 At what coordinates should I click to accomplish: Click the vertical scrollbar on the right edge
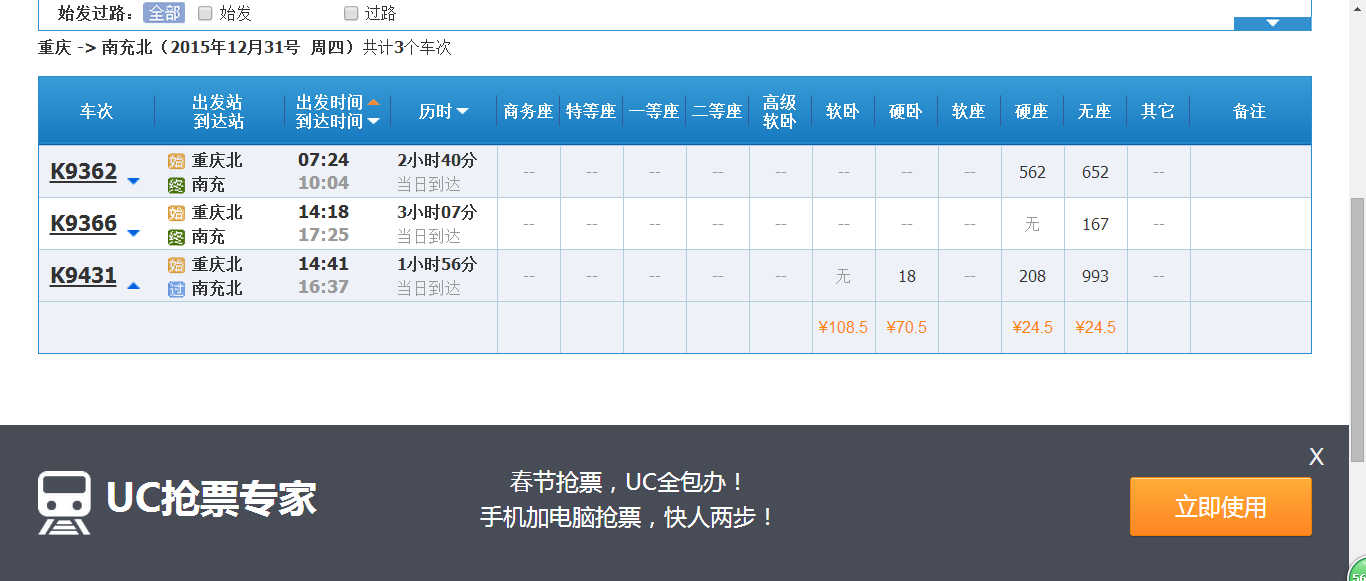(x=1357, y=300)
